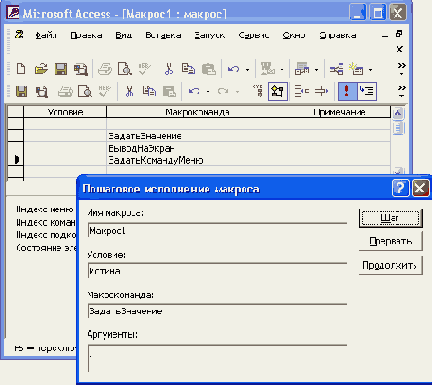Click the Индекс подкоманды argument label
The width and height of the screenshot is (432, 385).
46,235
